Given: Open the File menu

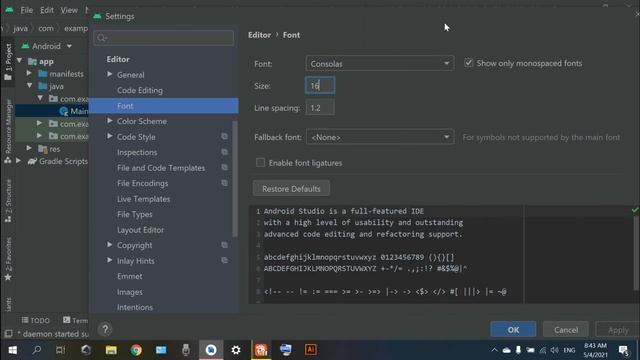Looking at the screenshot, I should [27, 10].
